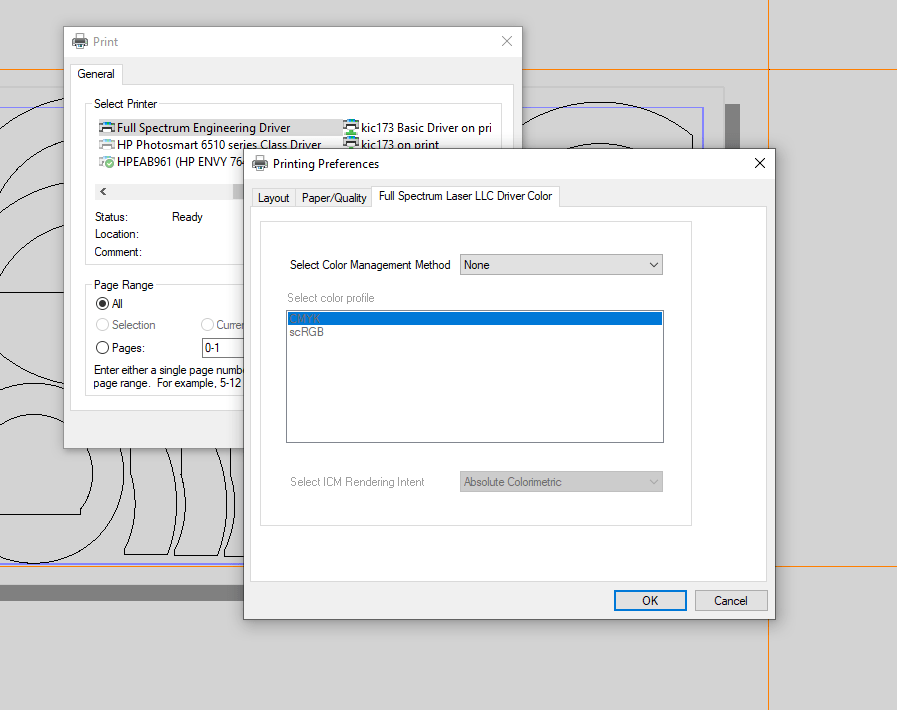Open Select Color Management Method dropdown
This screenshot has height=710, width=897.
click(561, 265)
